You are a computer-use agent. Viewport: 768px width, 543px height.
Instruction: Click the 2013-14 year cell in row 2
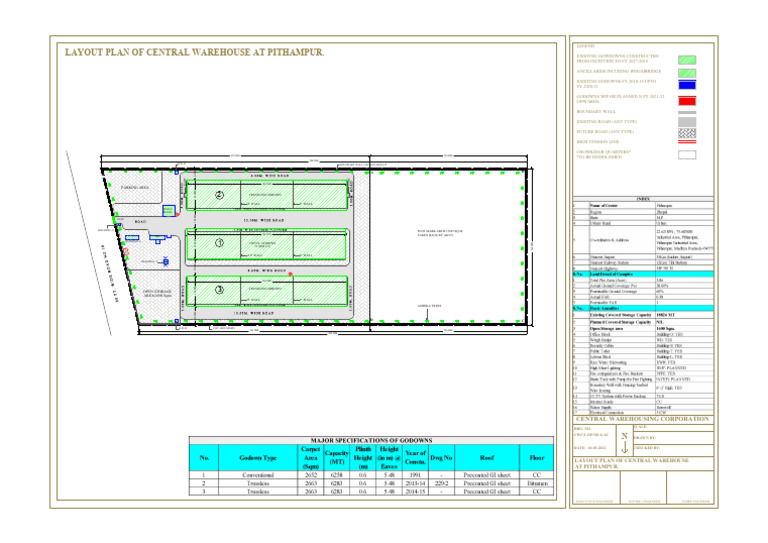415,483
